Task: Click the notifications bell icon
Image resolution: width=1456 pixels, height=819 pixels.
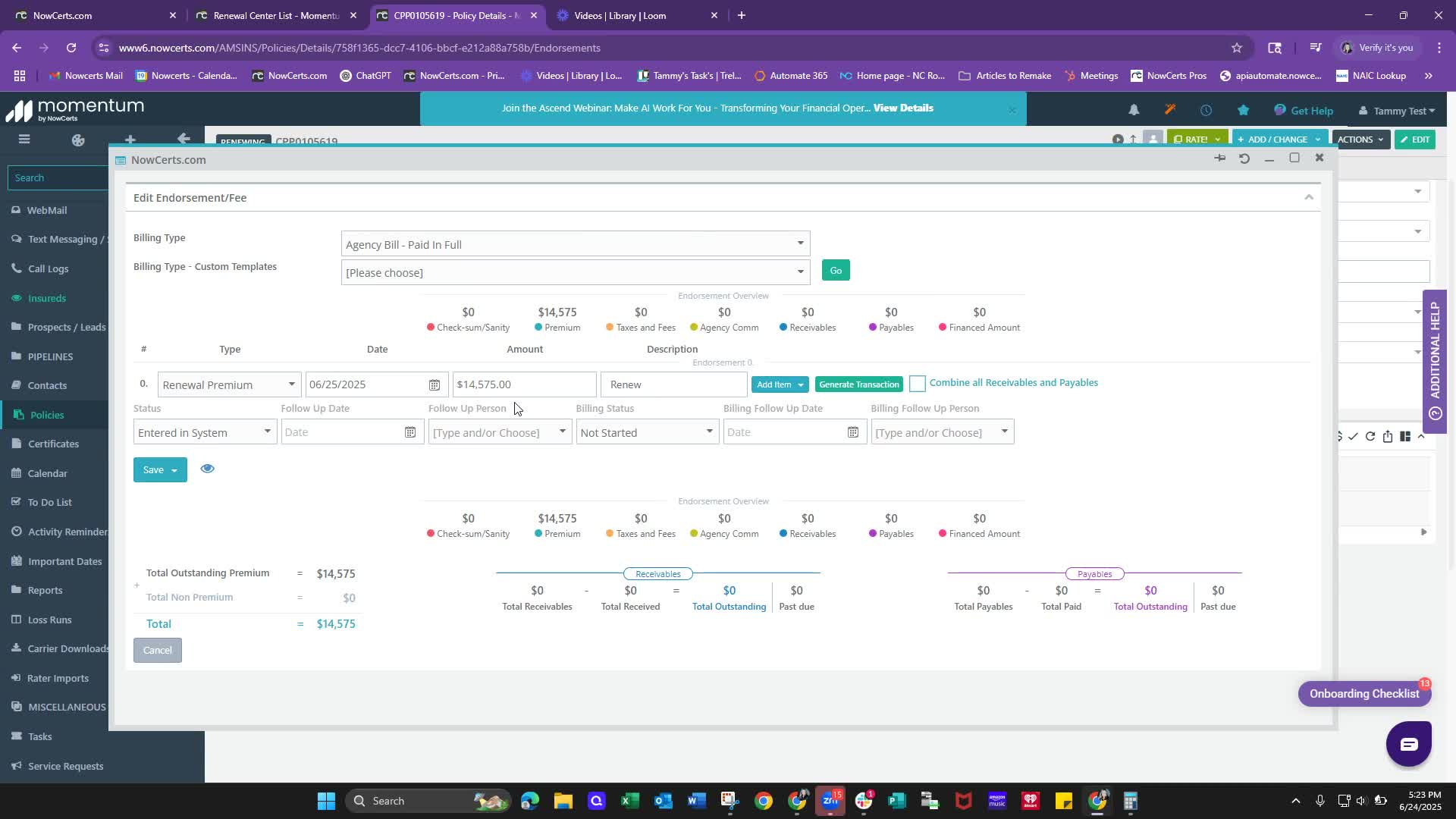Action: (1134, 110)
